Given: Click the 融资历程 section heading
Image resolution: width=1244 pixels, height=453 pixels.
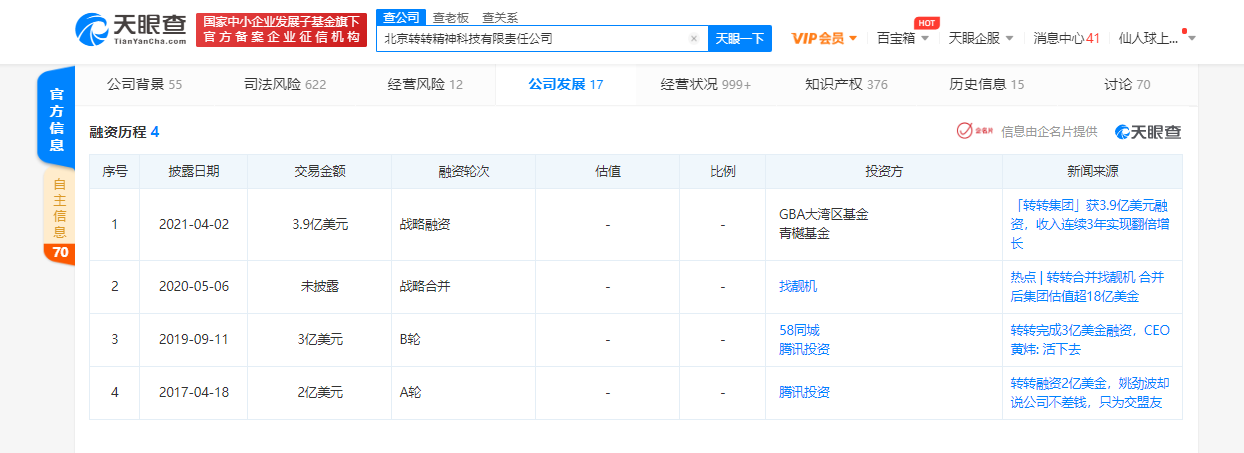Looking at the screenshot, I should (x=125, y=132).
